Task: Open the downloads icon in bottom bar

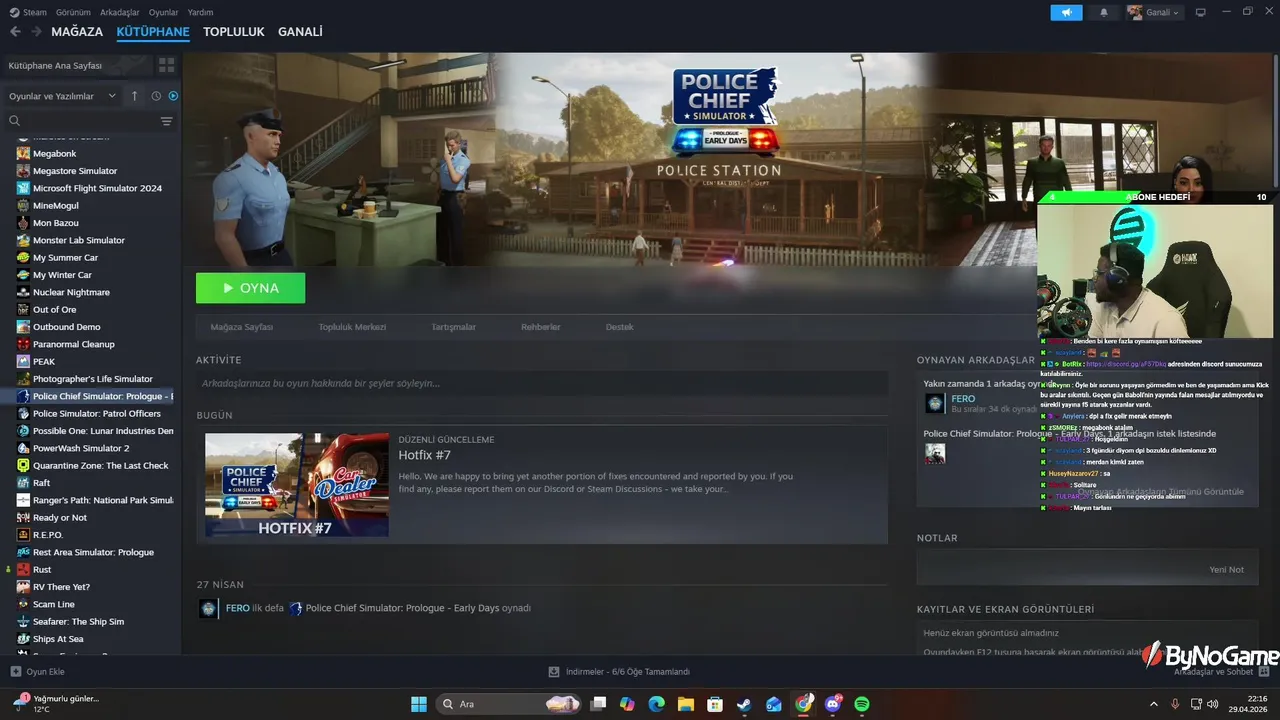Action: (554, 672)
